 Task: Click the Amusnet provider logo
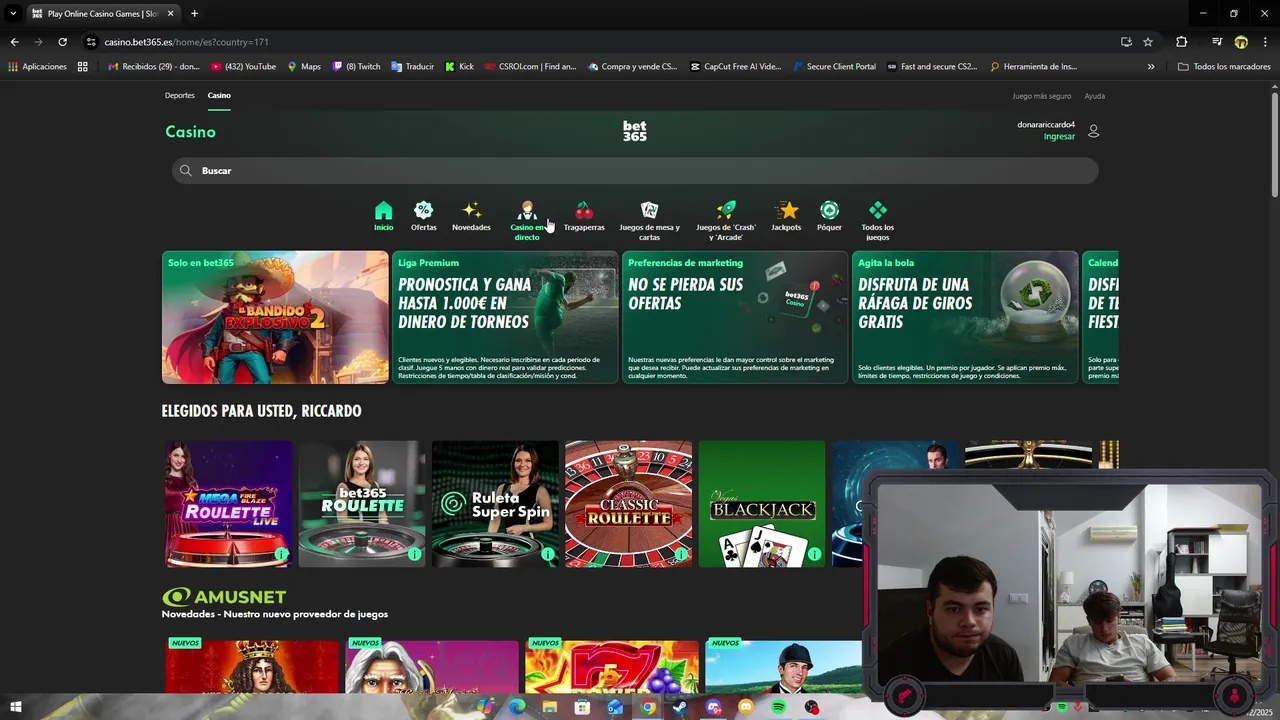coord(224,597)
